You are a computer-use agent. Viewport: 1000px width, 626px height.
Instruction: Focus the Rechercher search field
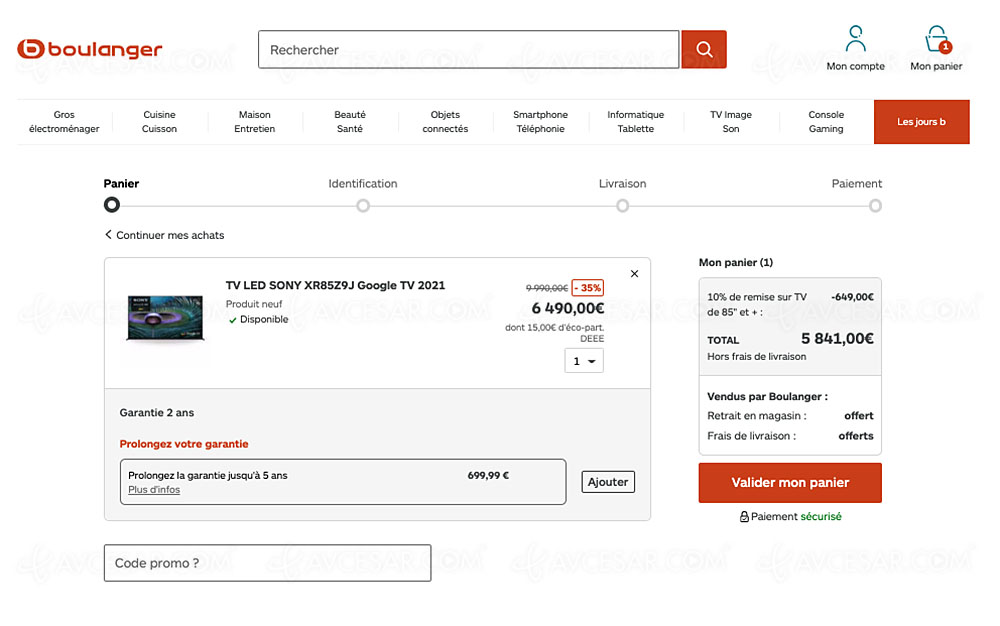(x=469, y=49)
